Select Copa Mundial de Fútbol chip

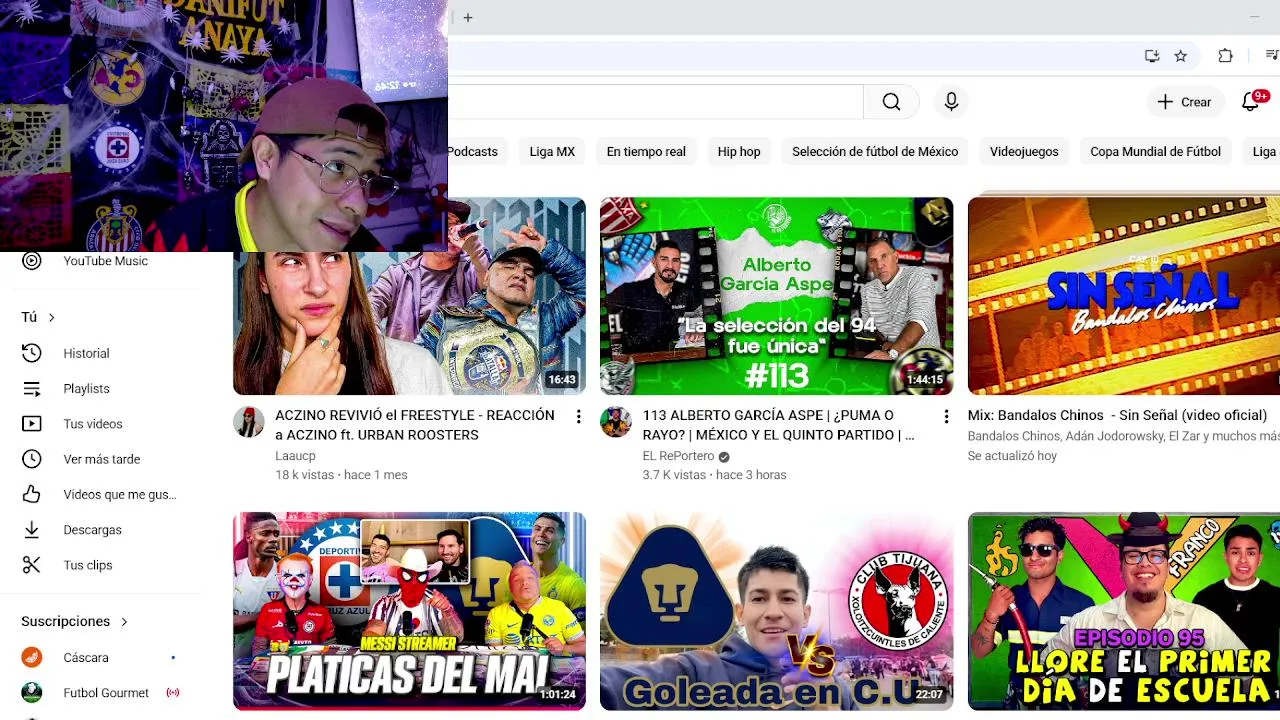(1155, 152)
